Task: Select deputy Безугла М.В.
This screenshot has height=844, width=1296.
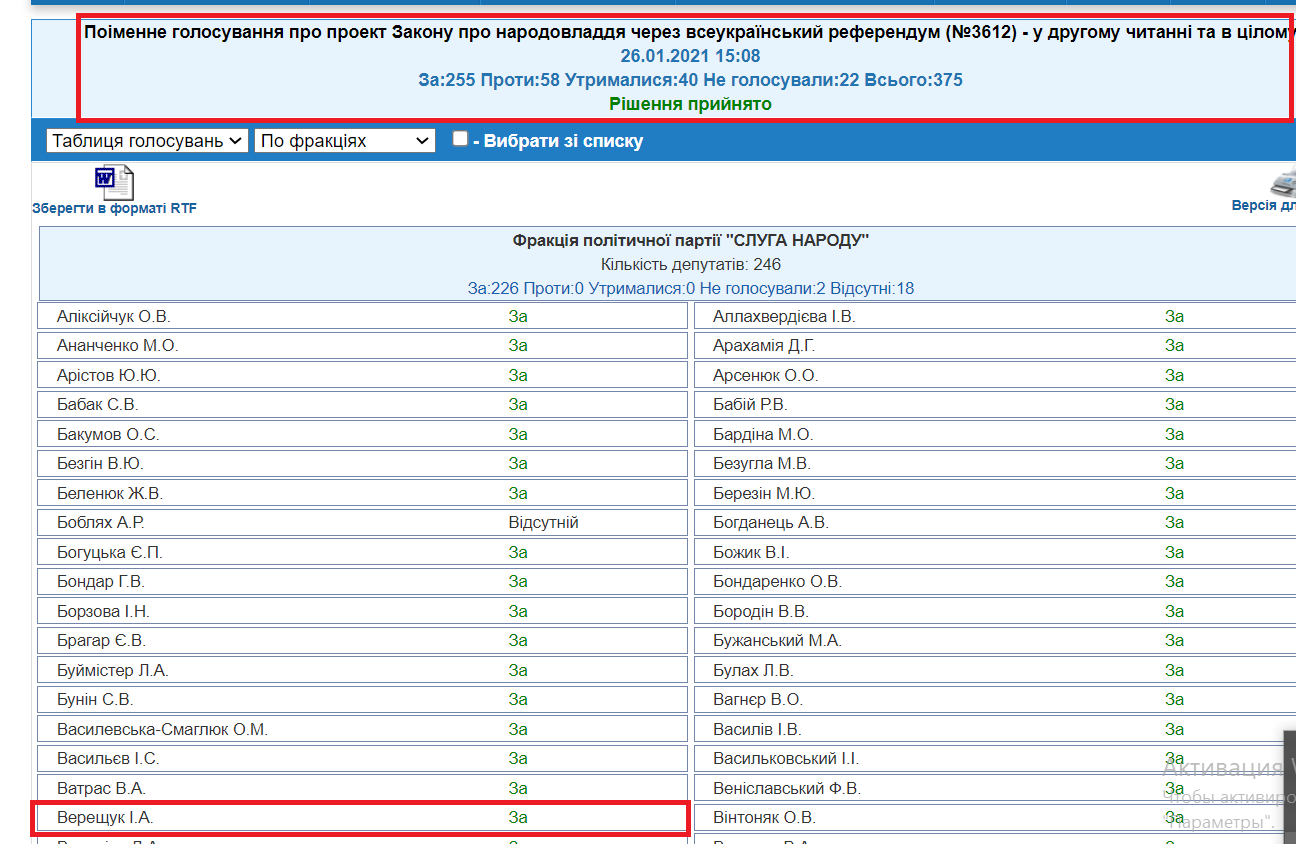Action: (x=762, y=464)
